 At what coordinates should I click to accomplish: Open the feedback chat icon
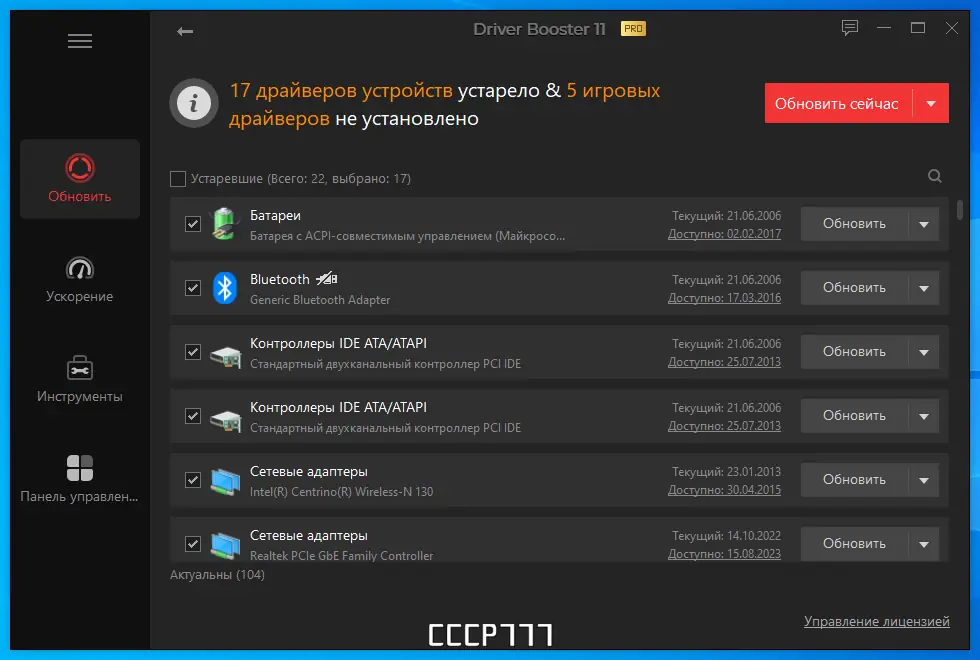849,28
